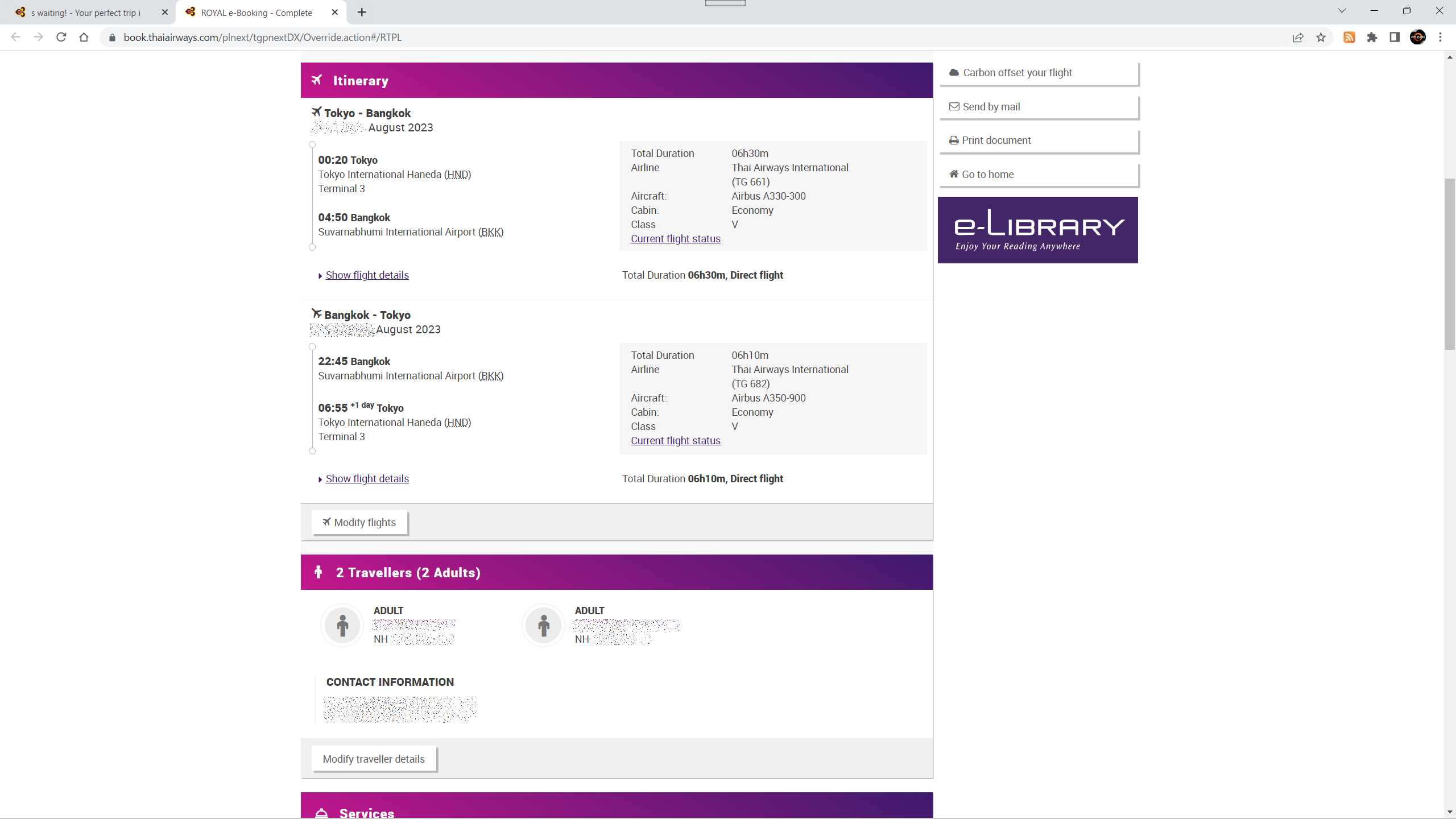Click the Bangkok - Tokyo return plane icon

point(316,313)
